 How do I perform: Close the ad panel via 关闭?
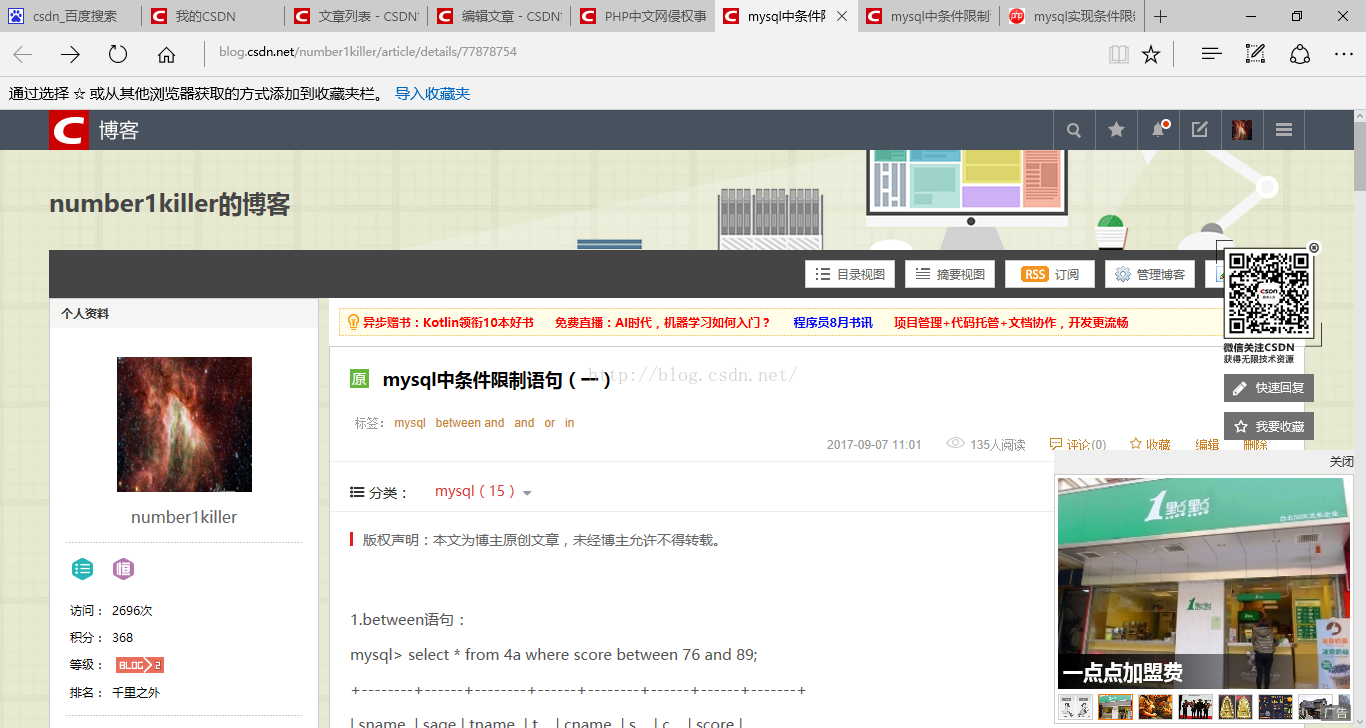tap(1341, 462)
